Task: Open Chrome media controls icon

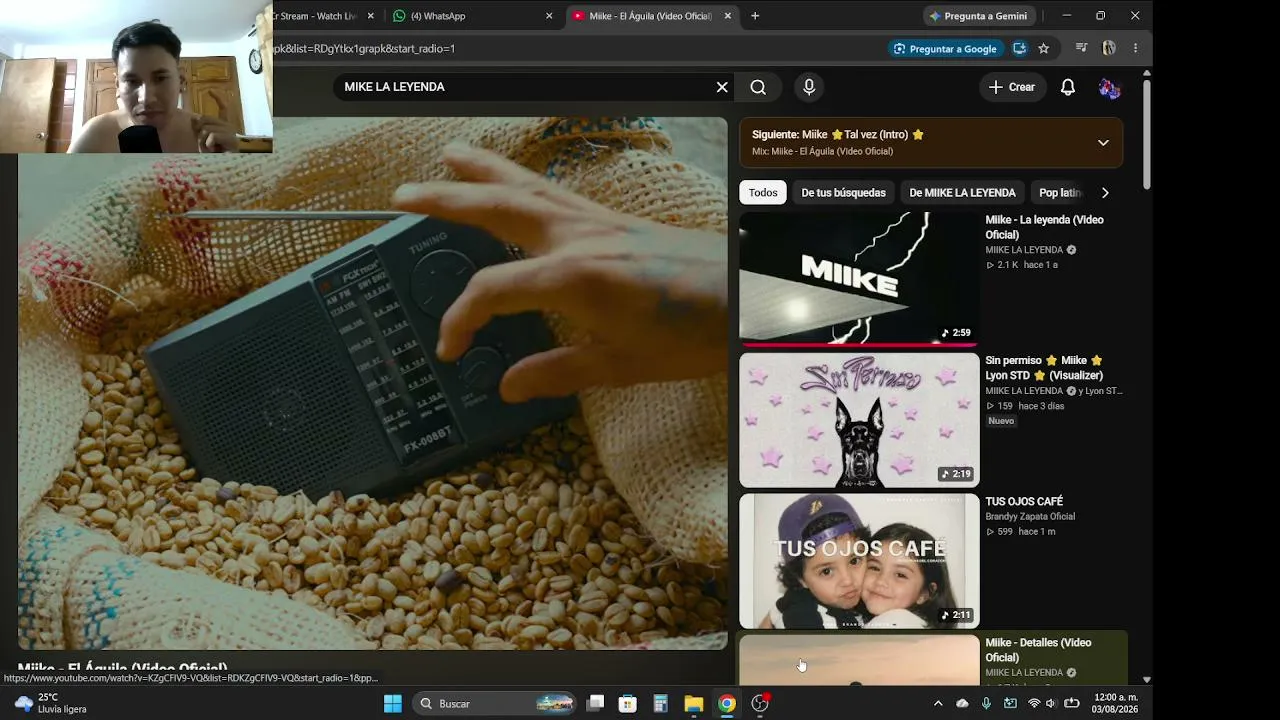Action: tap(1081, 48)
